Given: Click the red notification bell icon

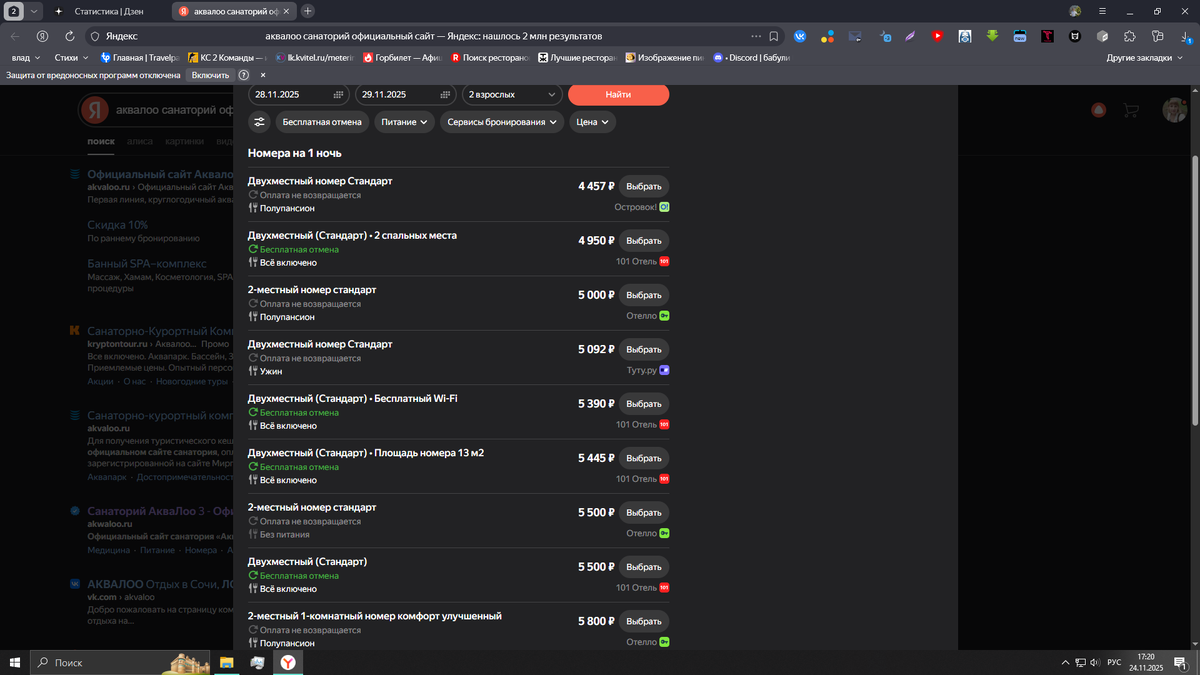Looking at the screenshot, I should [1099, 110].
